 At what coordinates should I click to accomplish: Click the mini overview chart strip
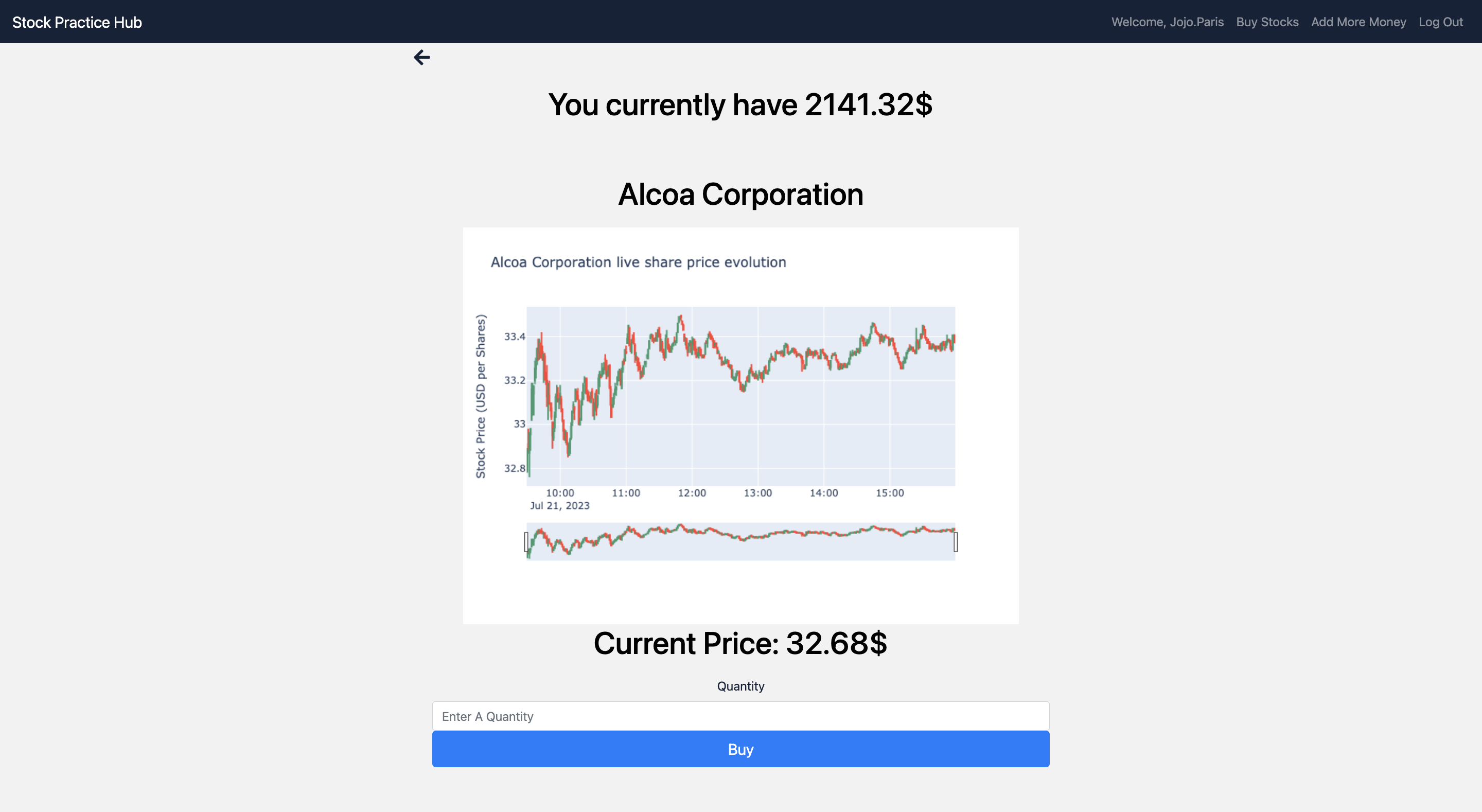pyautogui.click(x=741, y=540)
